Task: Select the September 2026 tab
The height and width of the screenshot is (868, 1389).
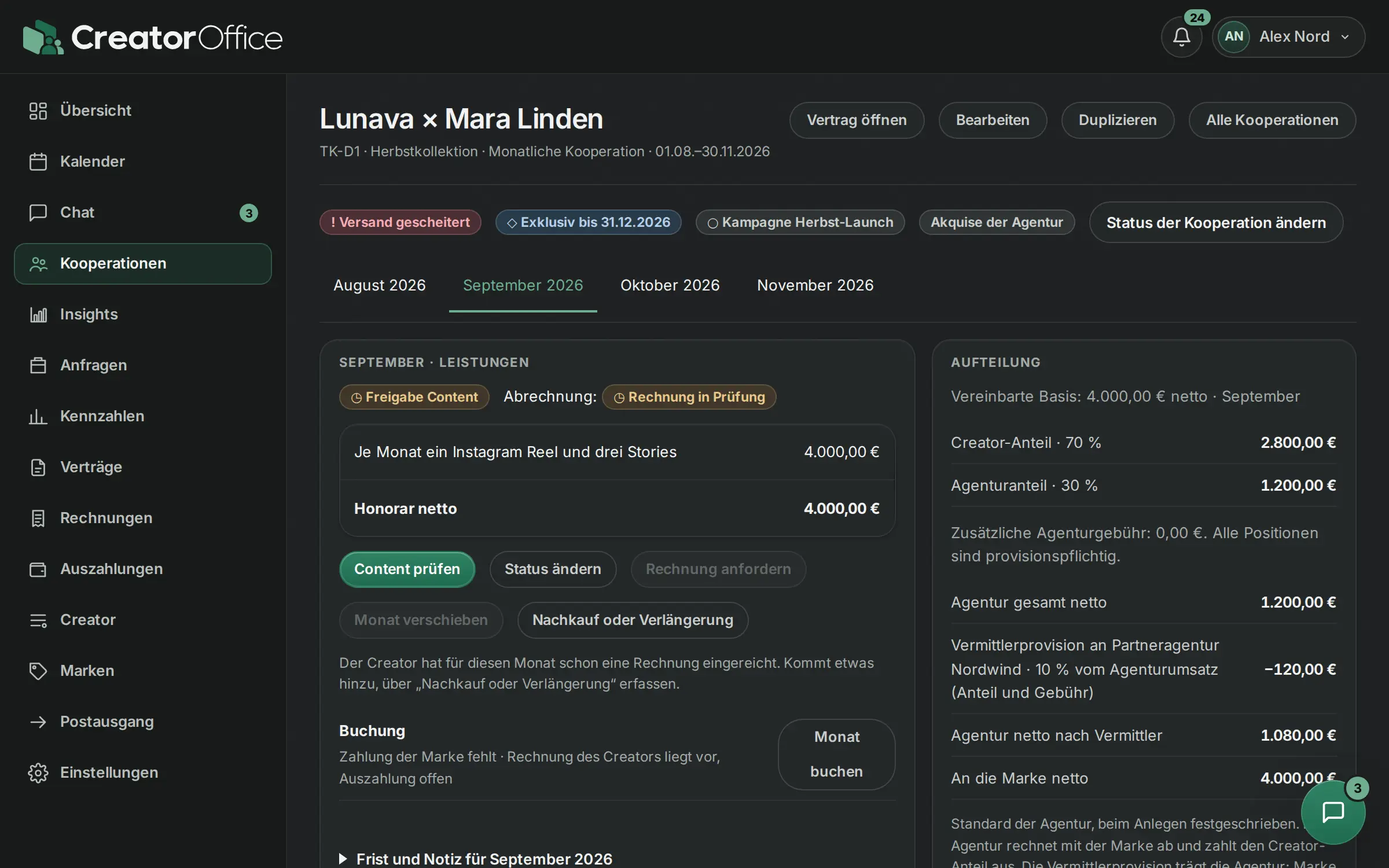Action: (523, 285)
